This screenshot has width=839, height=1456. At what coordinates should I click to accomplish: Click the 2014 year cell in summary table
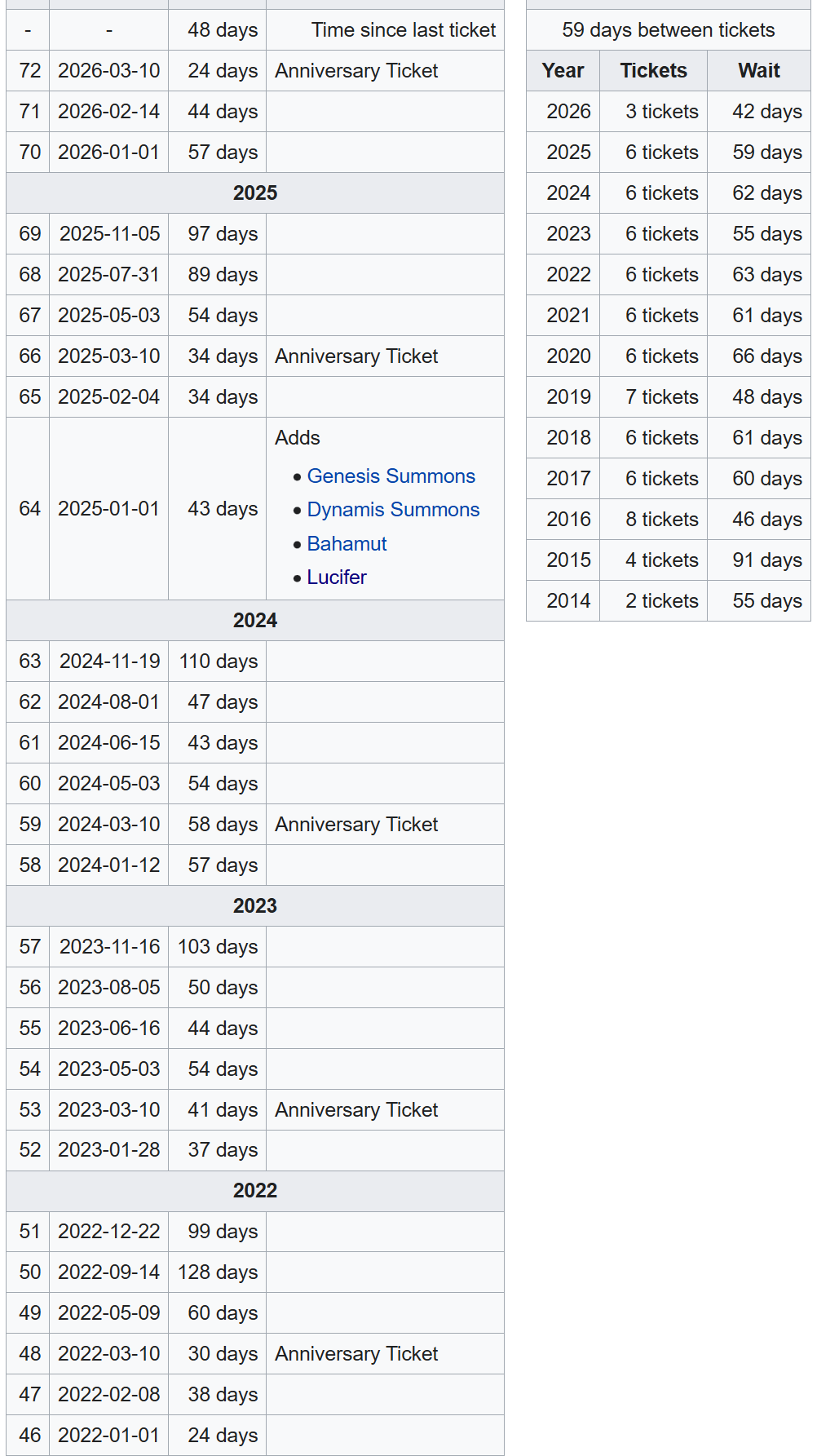pyautogui.click(x=563, y=601)
